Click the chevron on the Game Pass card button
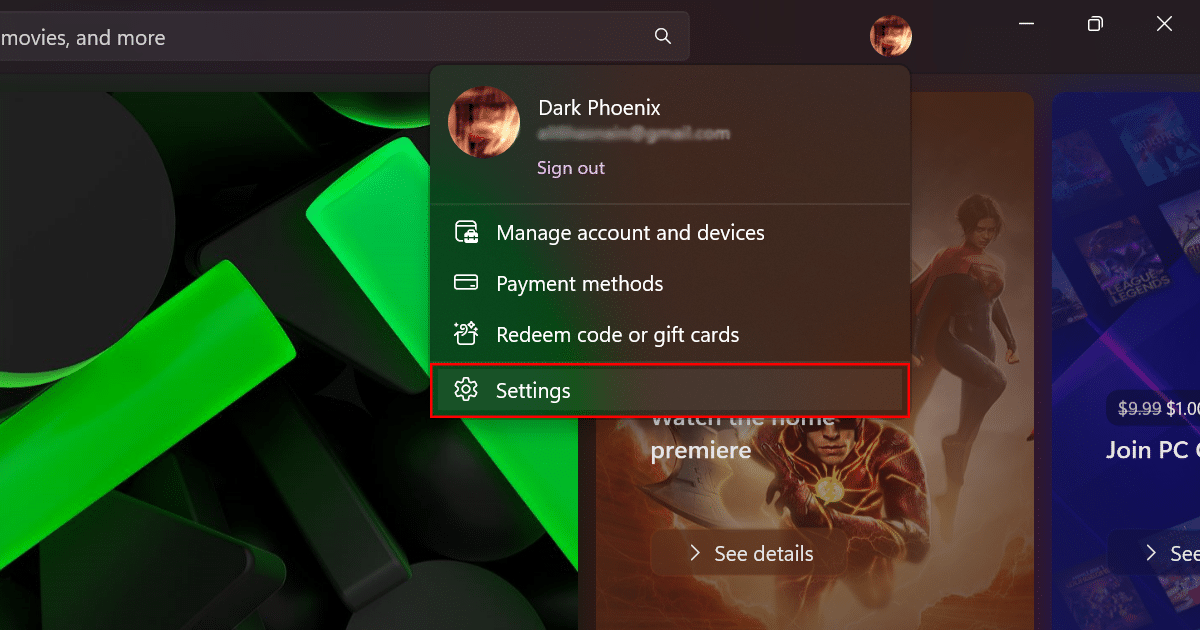The height and width of the screenshot is (630, 1200). [x=1151, y=553]
